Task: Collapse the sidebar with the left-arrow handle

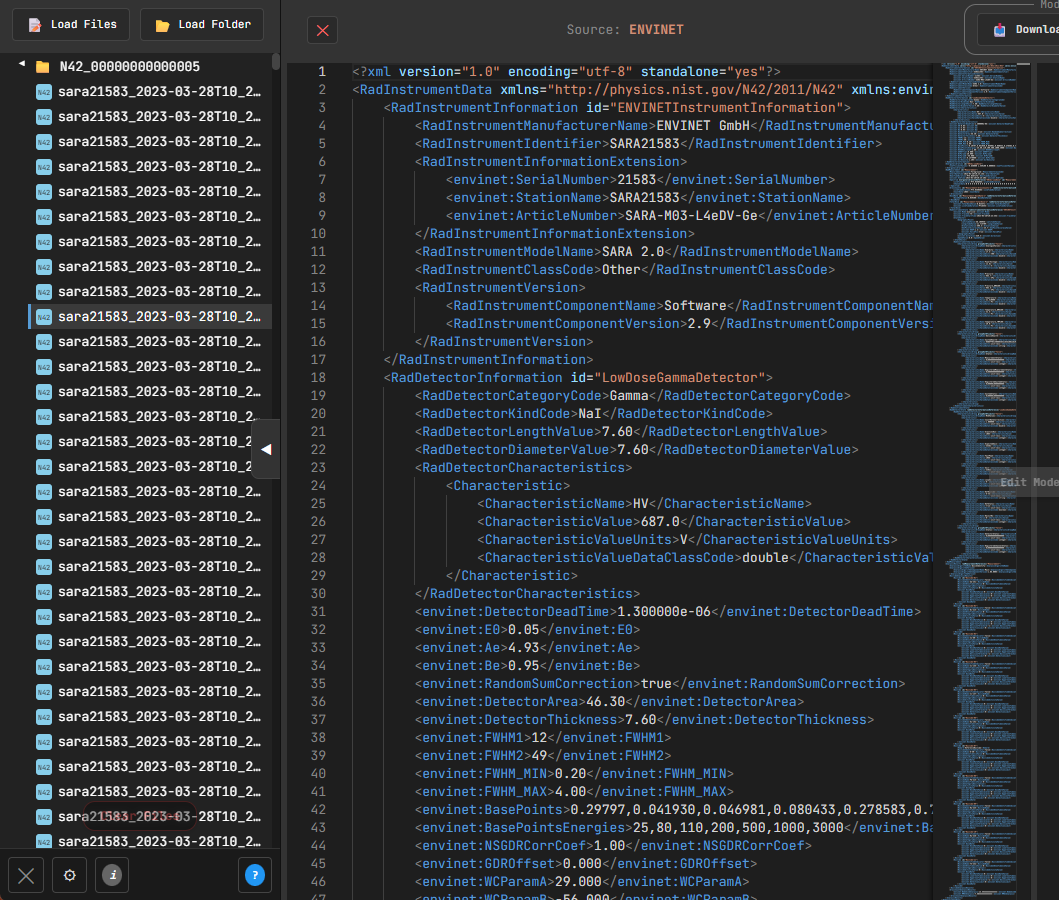Action: pyautogui.click(x=266, y=450)
